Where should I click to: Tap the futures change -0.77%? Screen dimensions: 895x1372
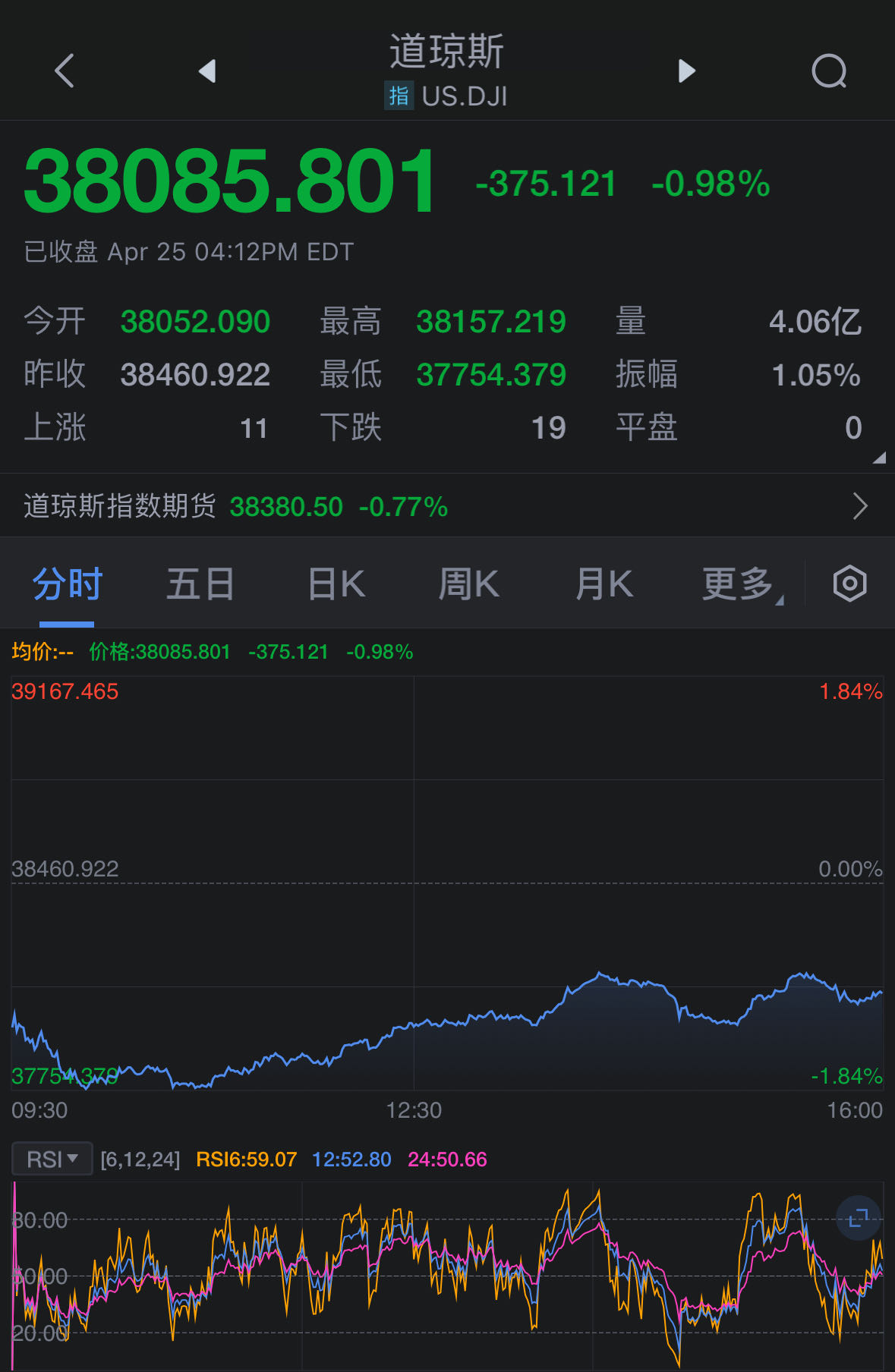403,507
